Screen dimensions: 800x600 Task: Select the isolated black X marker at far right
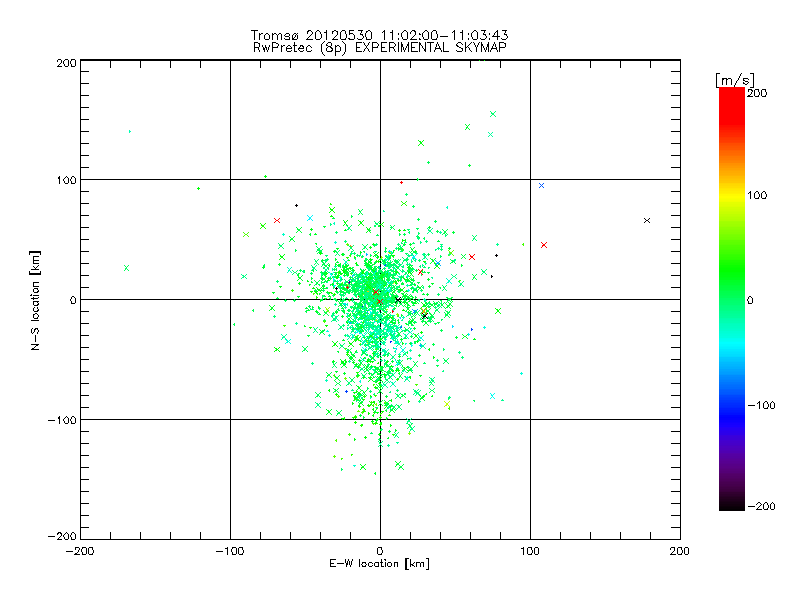(x=647, y=220)
